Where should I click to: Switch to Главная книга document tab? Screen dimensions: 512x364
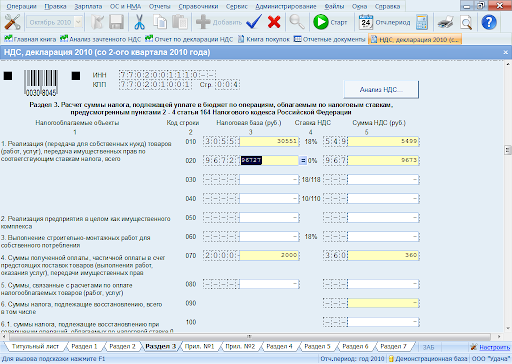(x=30, y=39)
